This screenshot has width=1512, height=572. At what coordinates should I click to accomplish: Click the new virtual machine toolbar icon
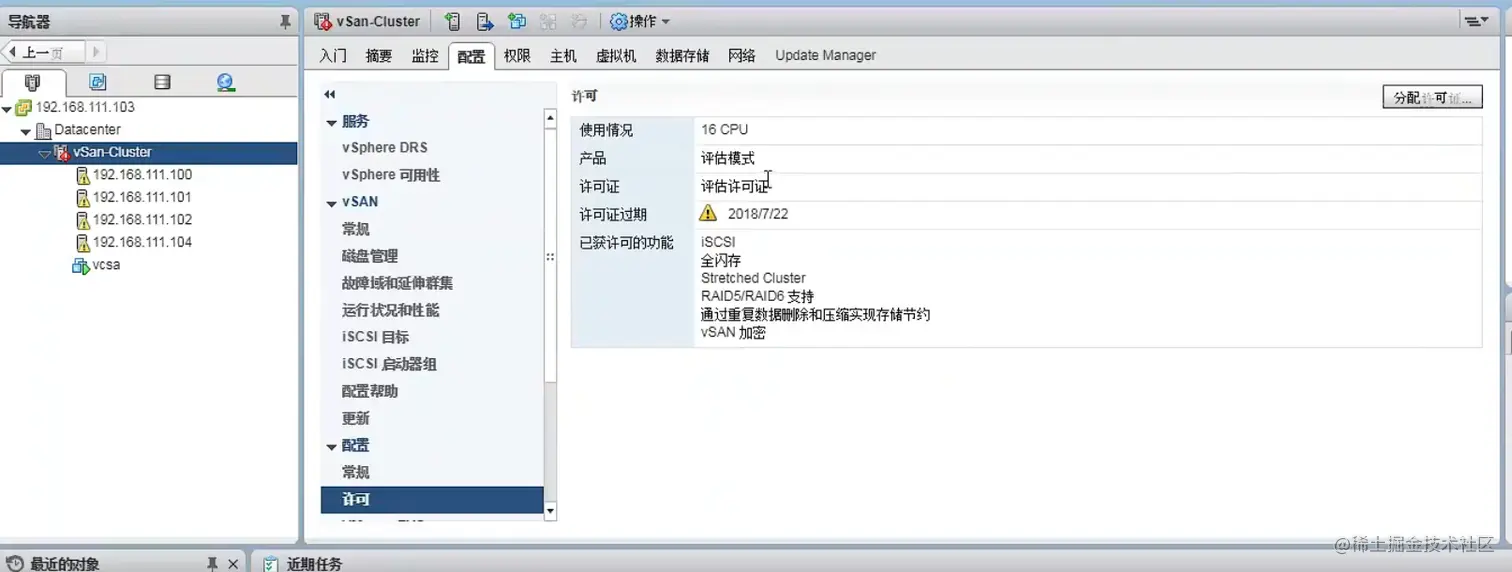pyautogui.click(x=517, y=21)
